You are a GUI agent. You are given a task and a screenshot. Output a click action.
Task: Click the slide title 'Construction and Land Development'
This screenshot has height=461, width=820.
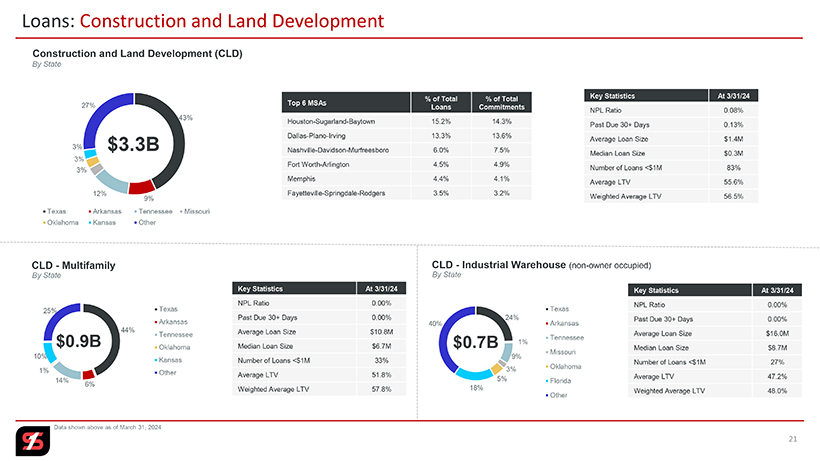(232, 21)
